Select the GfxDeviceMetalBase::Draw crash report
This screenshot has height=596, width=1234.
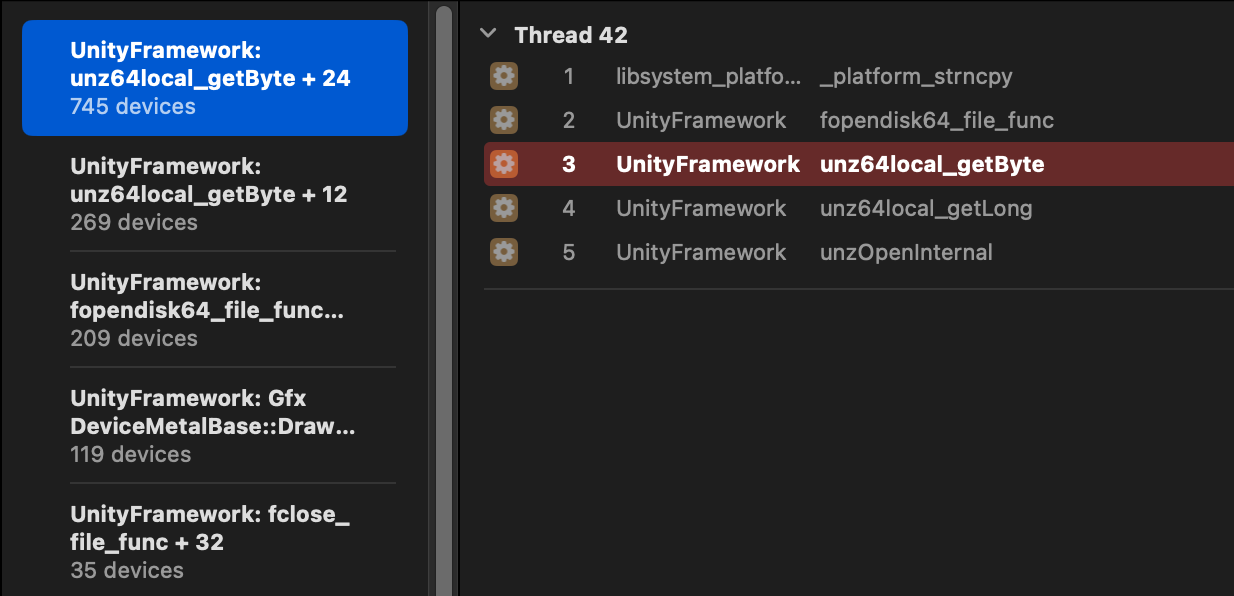(214, 426)
